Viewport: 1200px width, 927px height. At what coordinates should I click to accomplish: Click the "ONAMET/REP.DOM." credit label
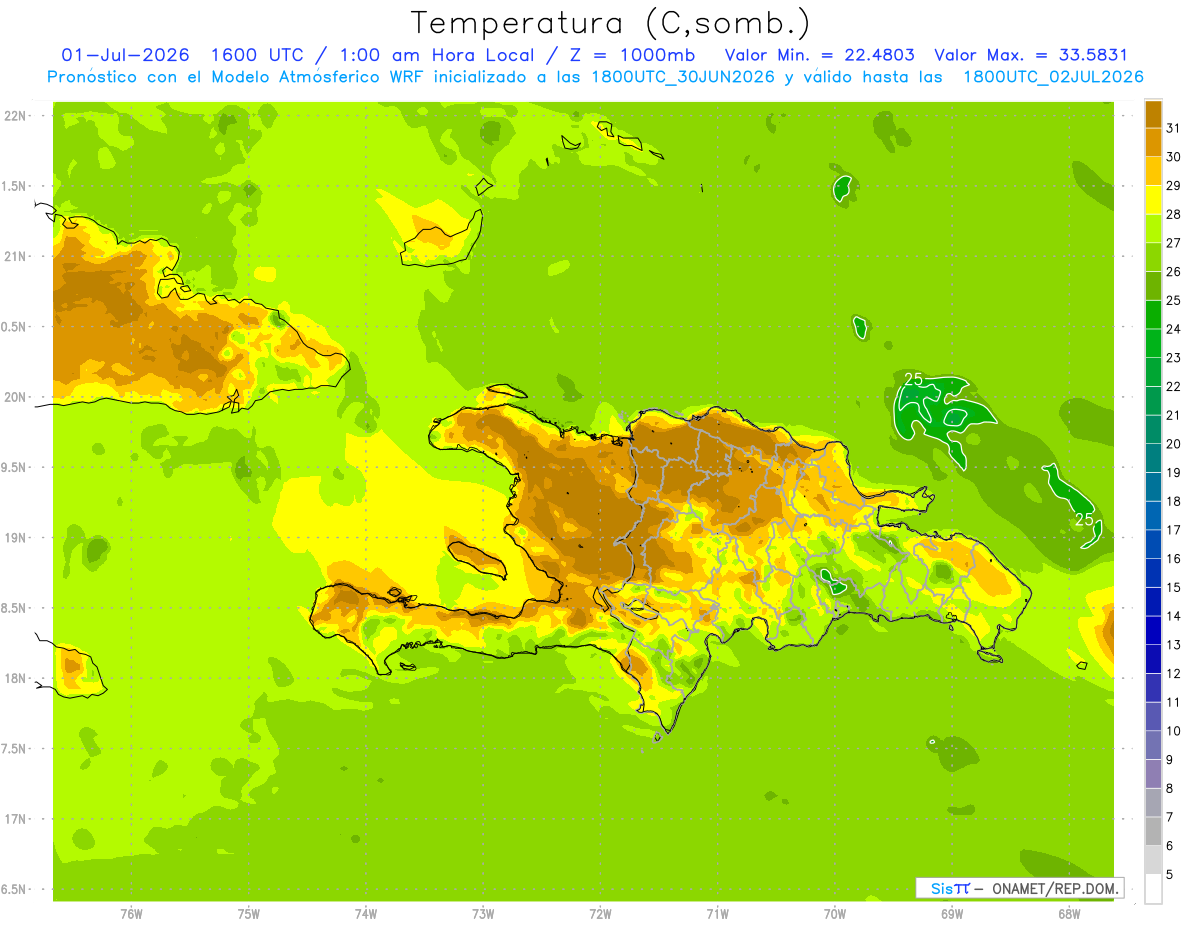coord(1056,888)
